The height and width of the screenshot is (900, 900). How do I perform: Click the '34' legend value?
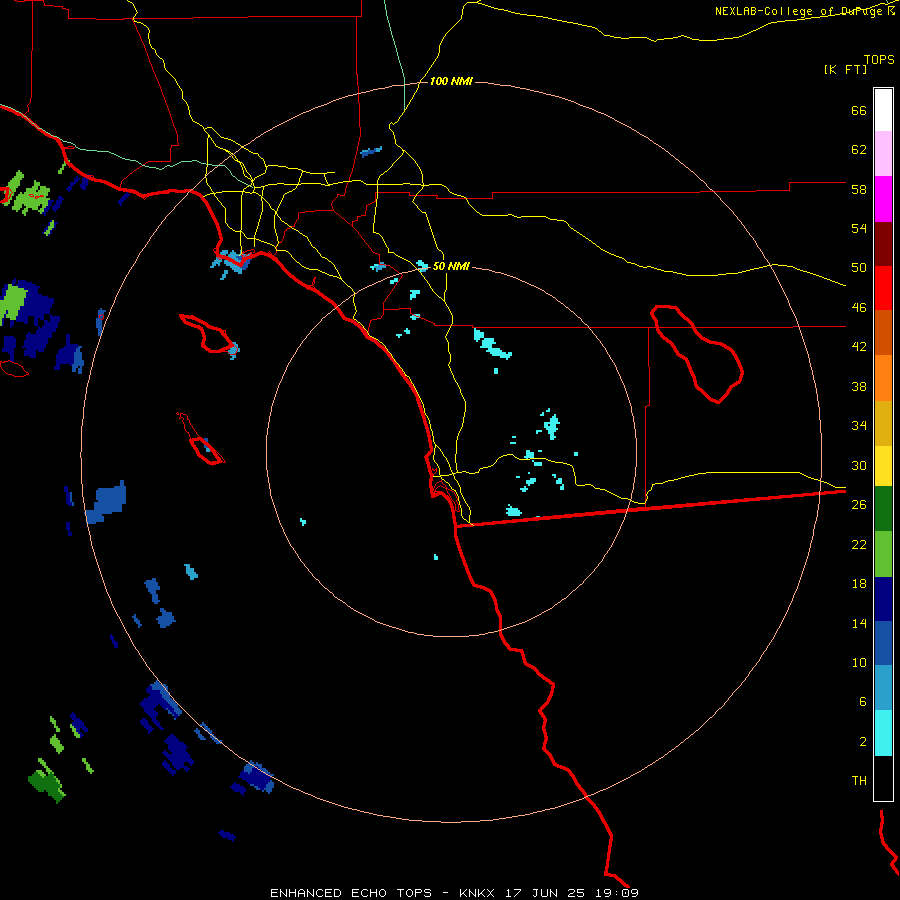(x=859, y=426)
